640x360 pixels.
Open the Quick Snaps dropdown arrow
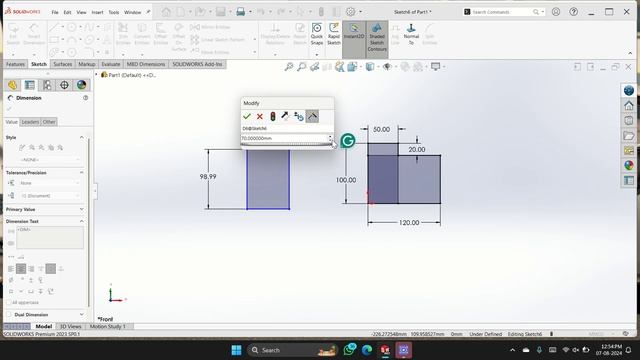coord(317,54)
